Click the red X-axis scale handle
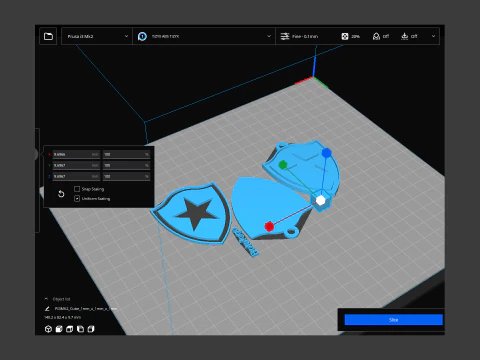Viewport: 480px width, 360px height. point(269,227)
